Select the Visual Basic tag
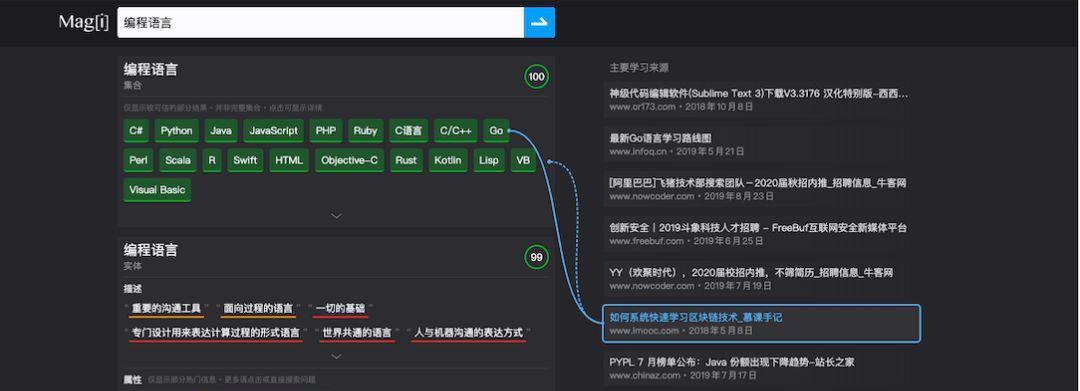The image size is (1080, 391). 157,190
